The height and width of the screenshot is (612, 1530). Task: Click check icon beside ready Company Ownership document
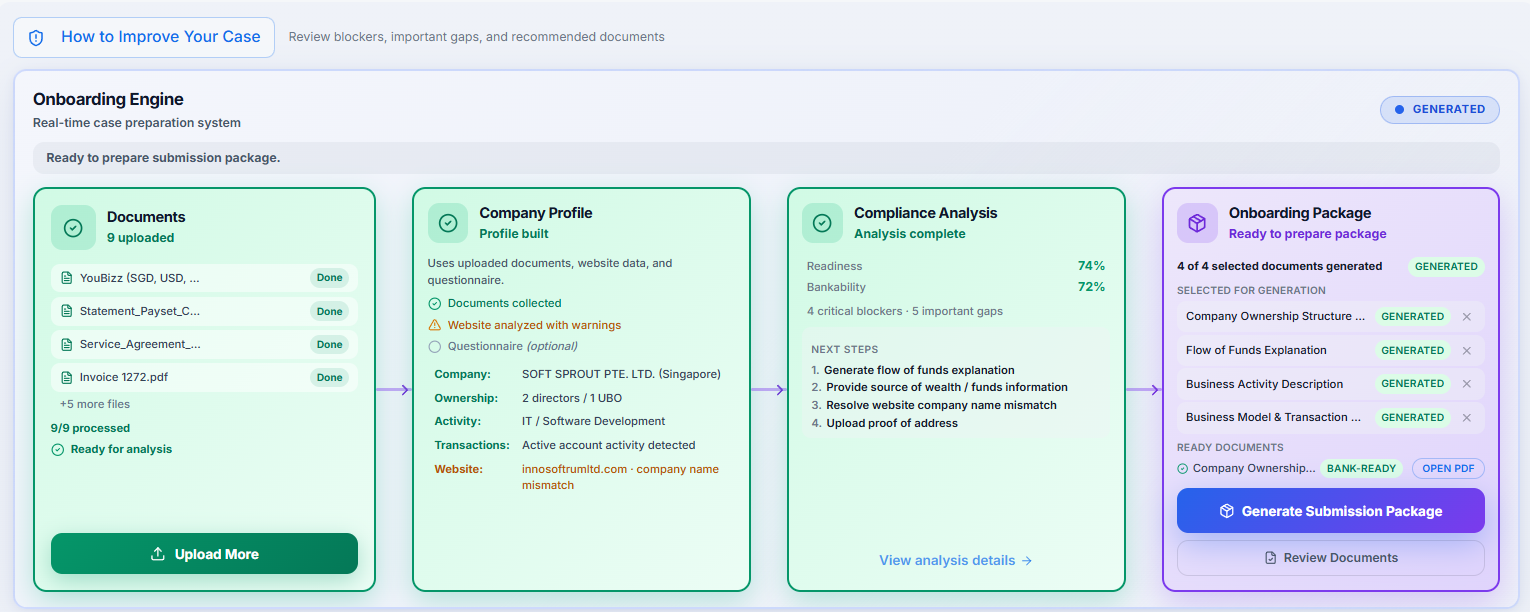[x=1183, y=468]
